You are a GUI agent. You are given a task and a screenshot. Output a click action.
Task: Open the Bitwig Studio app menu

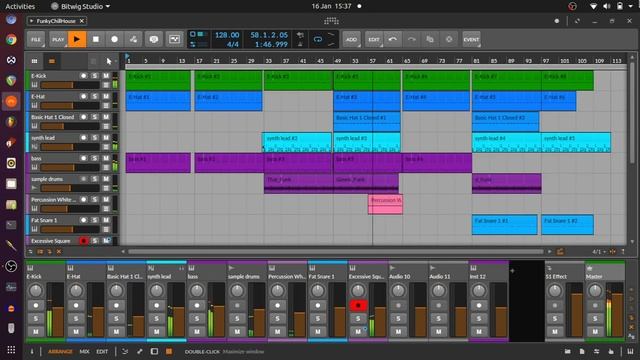(80, 6)
